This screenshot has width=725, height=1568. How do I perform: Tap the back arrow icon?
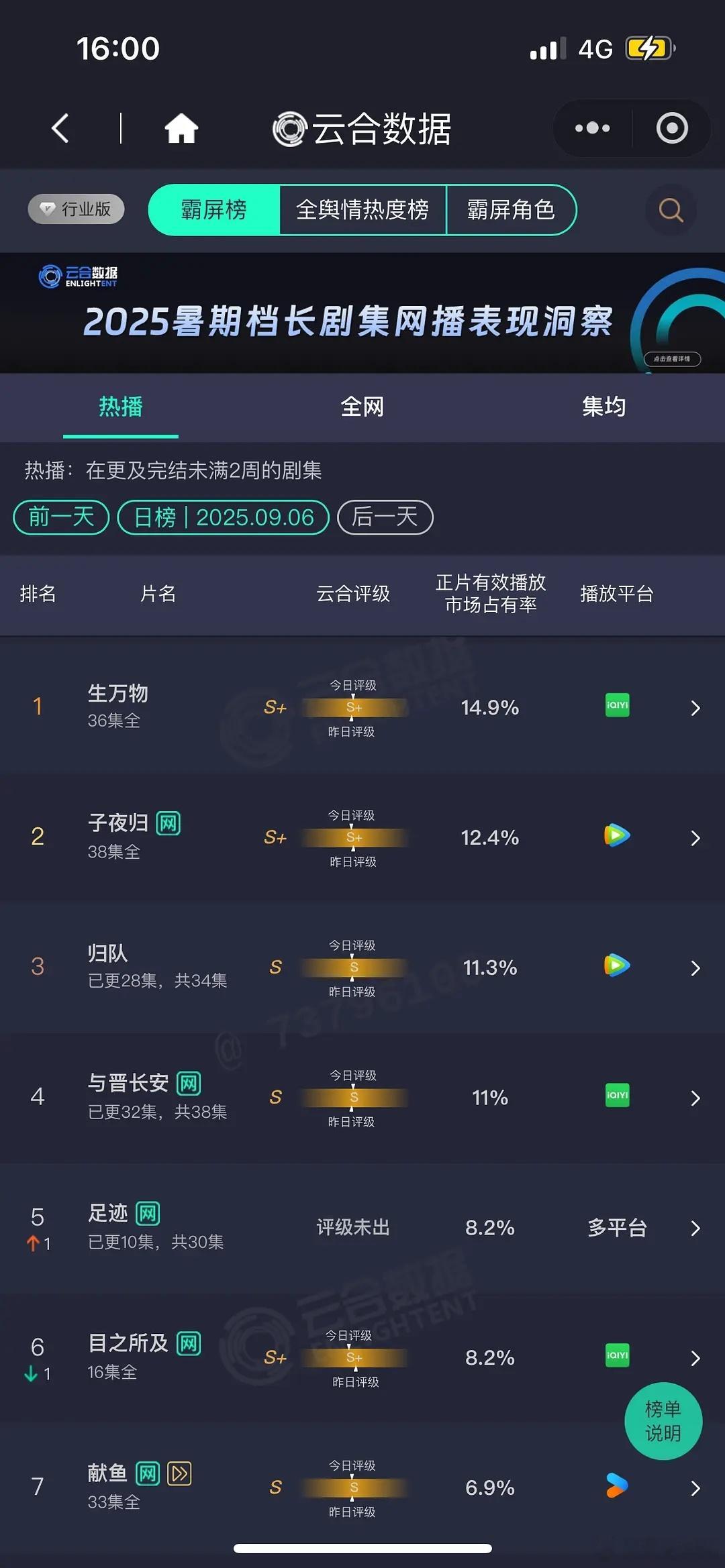[60, 128]
